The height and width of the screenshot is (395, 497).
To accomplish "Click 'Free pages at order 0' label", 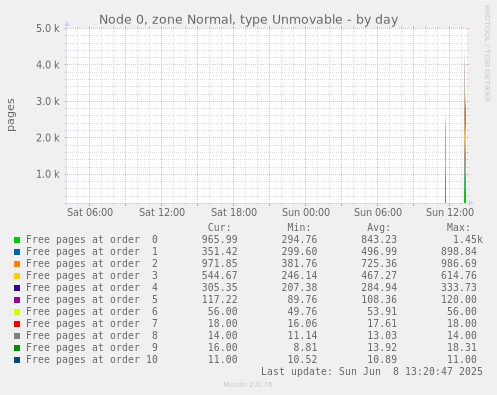I will coord(92,240).
